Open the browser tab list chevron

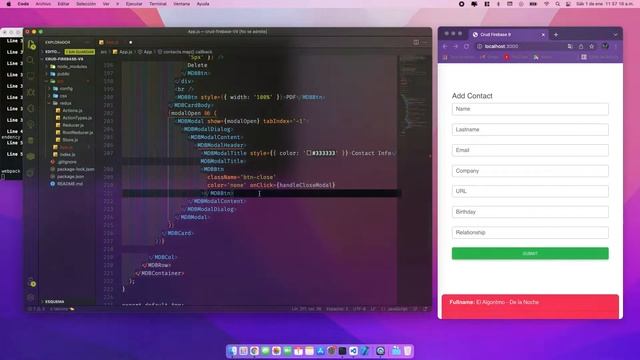(615, 35)
